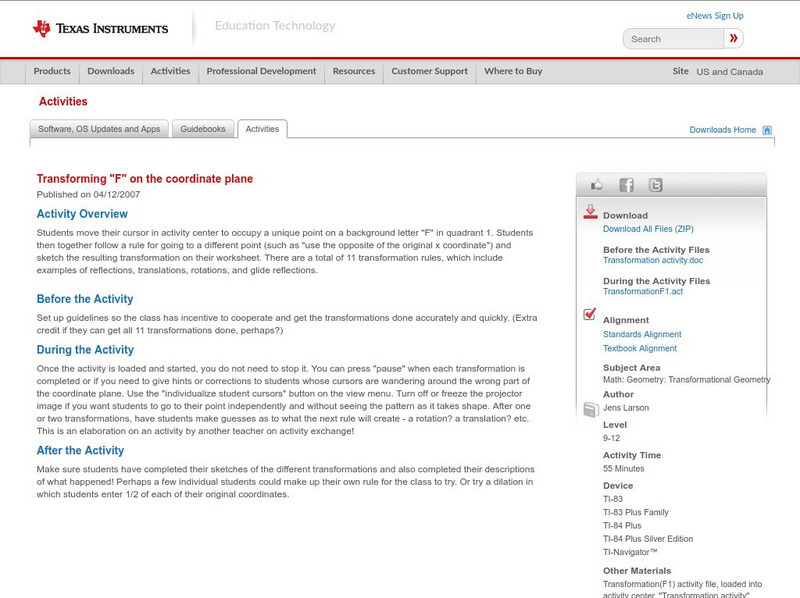The height and width of the screenshot is (598, 800).
Task: Click the Before the Activity Files label
Action: click(656, 250)
